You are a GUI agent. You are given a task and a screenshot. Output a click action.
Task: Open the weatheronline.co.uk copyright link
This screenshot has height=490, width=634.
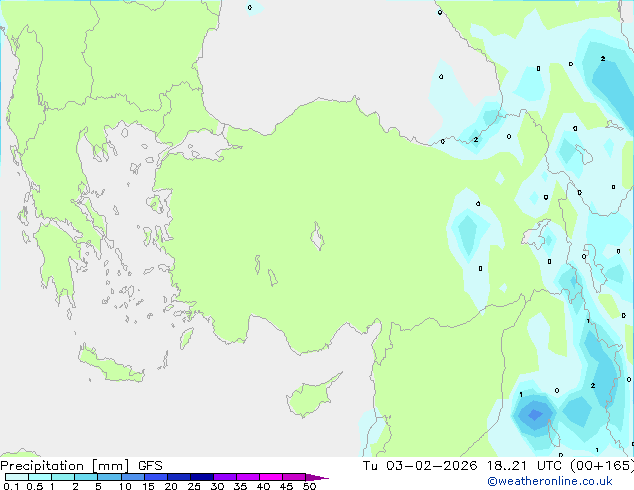pyautogui.click(x=550, y=481)
